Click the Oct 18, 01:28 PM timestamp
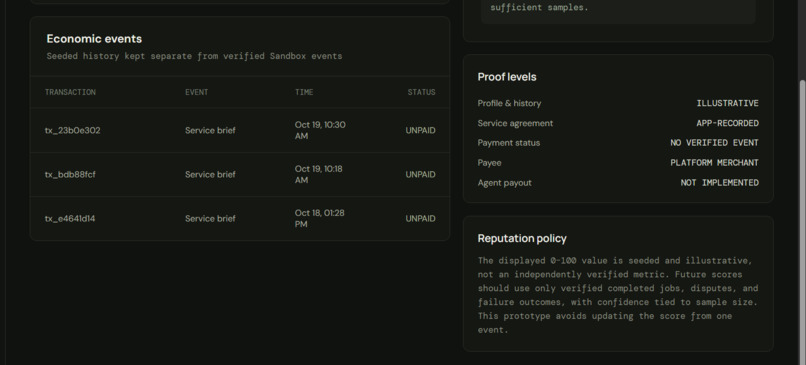This screenshot has width=806, height=365. [x=320, y=219]
